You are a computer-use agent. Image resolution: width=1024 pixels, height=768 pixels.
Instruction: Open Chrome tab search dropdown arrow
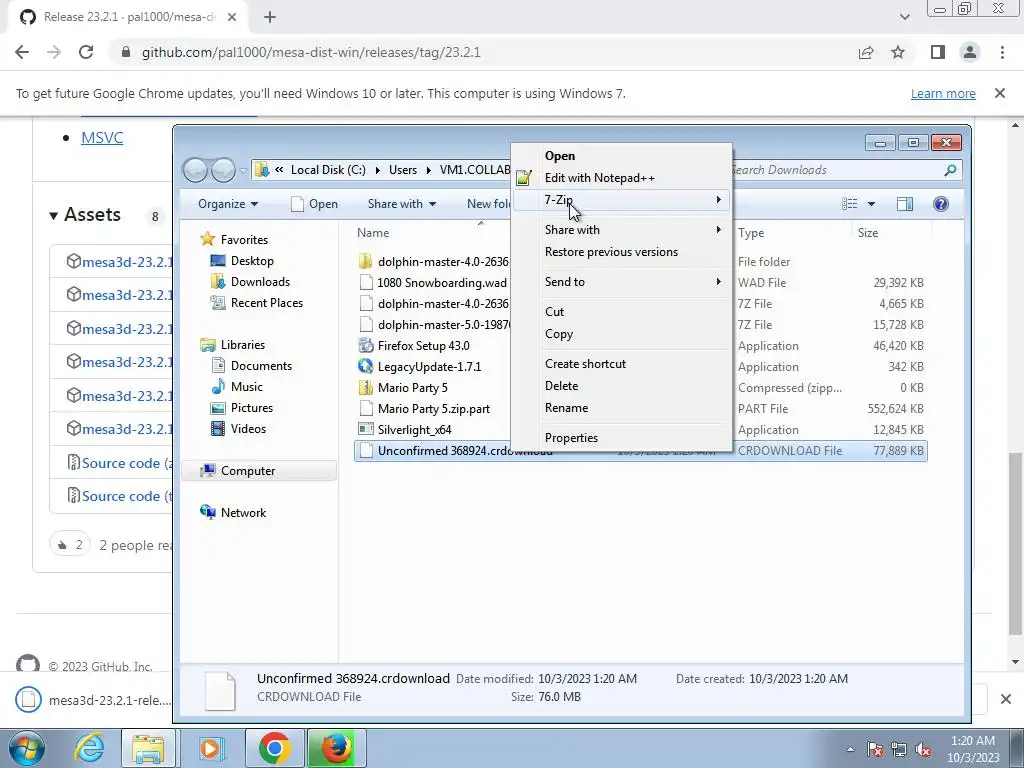904,17
